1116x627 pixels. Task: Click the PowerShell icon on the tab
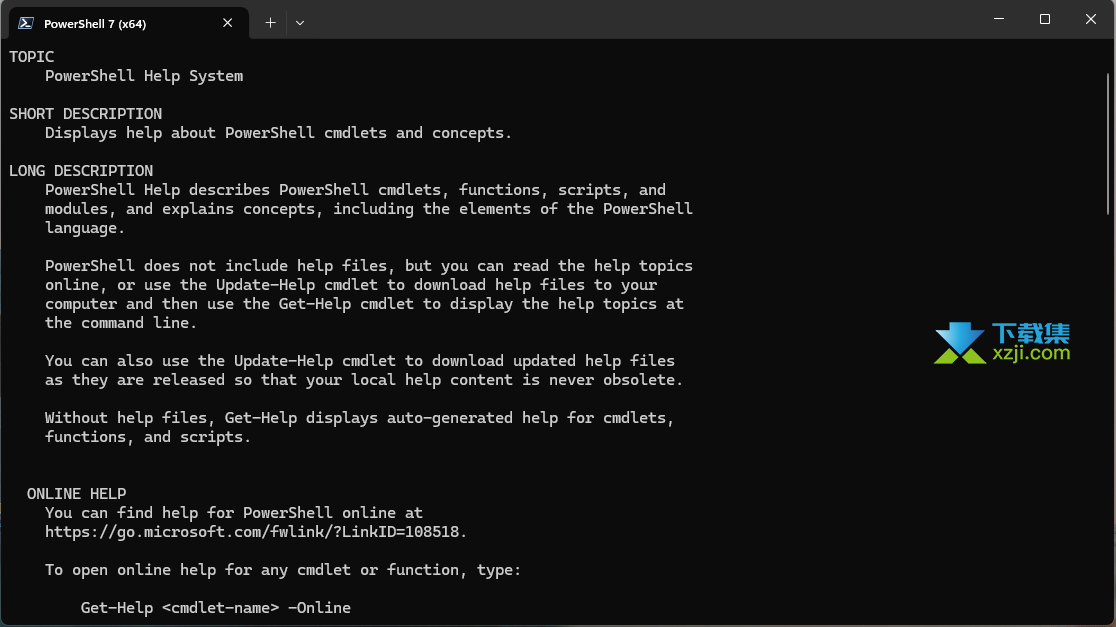pos(26,23)
